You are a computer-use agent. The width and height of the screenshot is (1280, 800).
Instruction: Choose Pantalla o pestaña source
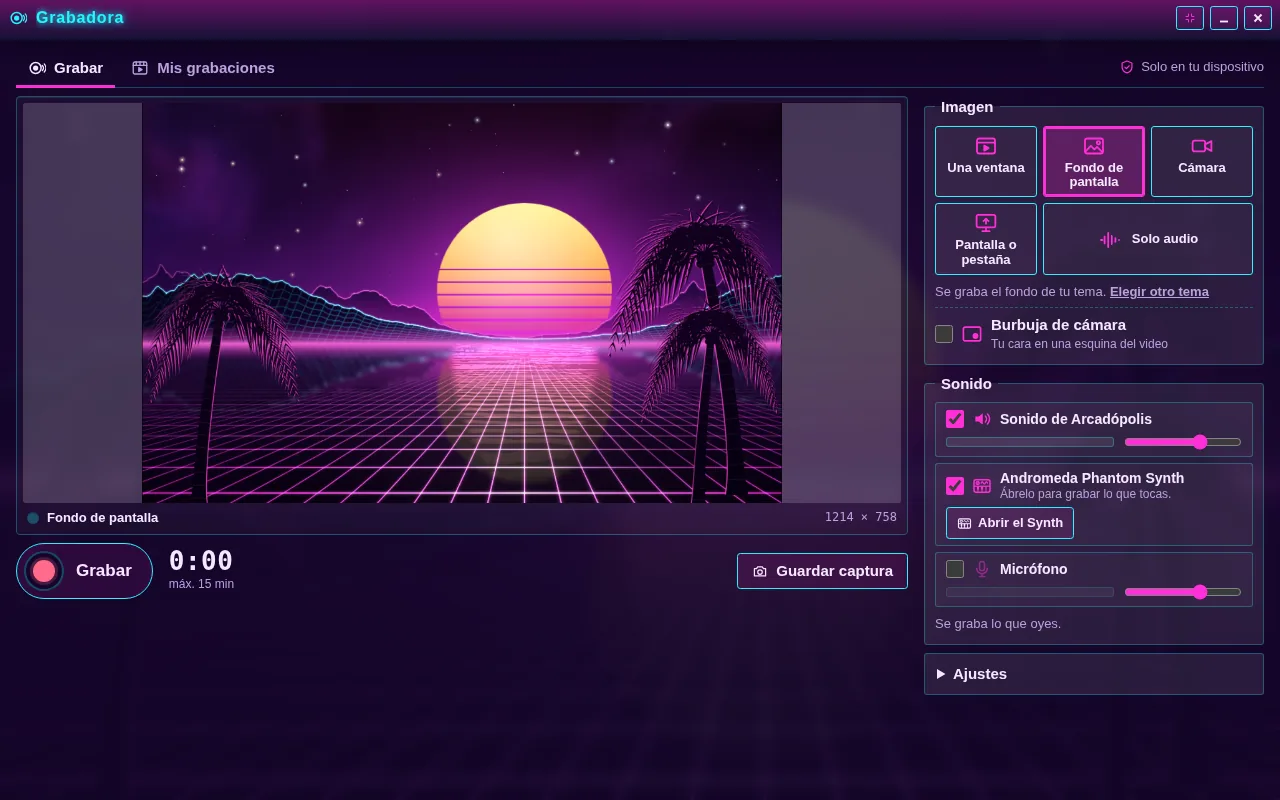(986, 239)
